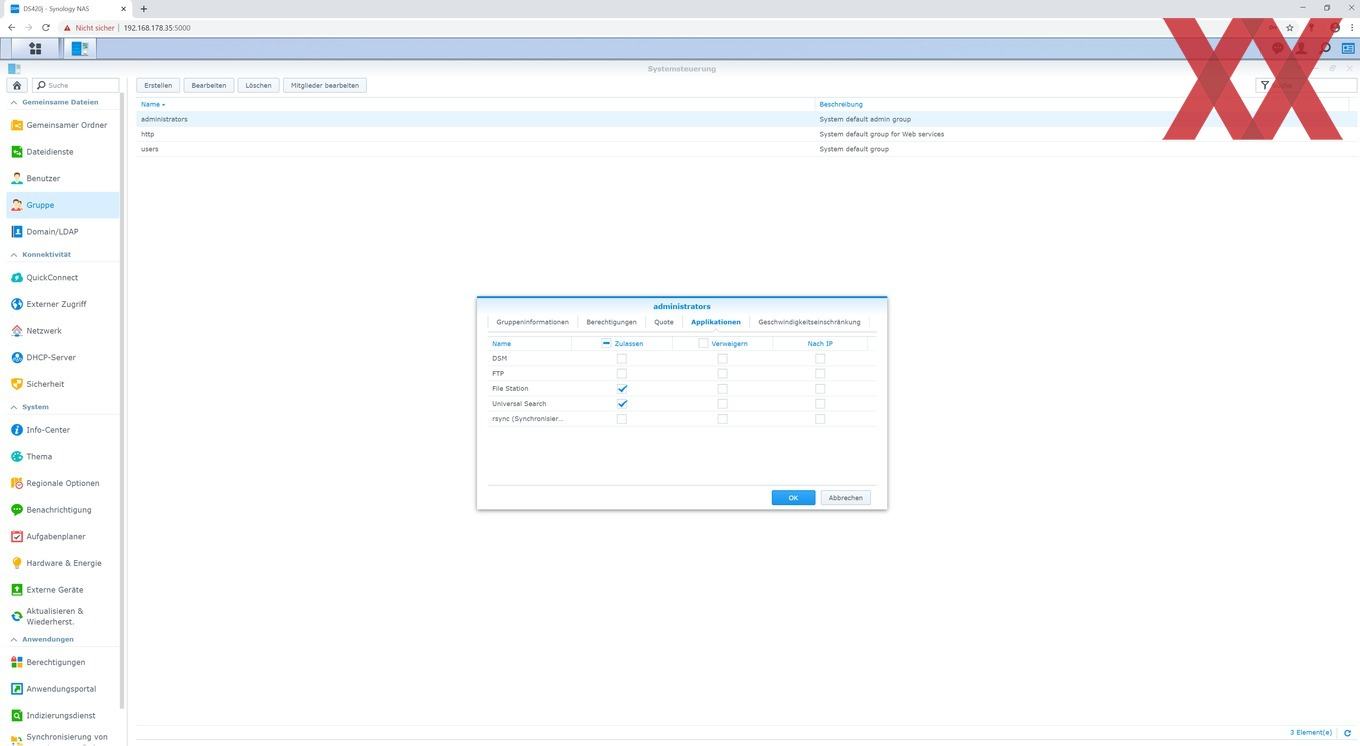Open Benutzer icon in sidebar
Image resolution: width=1360 pixels, height=746 pixels.
click(x=17, y=178)
